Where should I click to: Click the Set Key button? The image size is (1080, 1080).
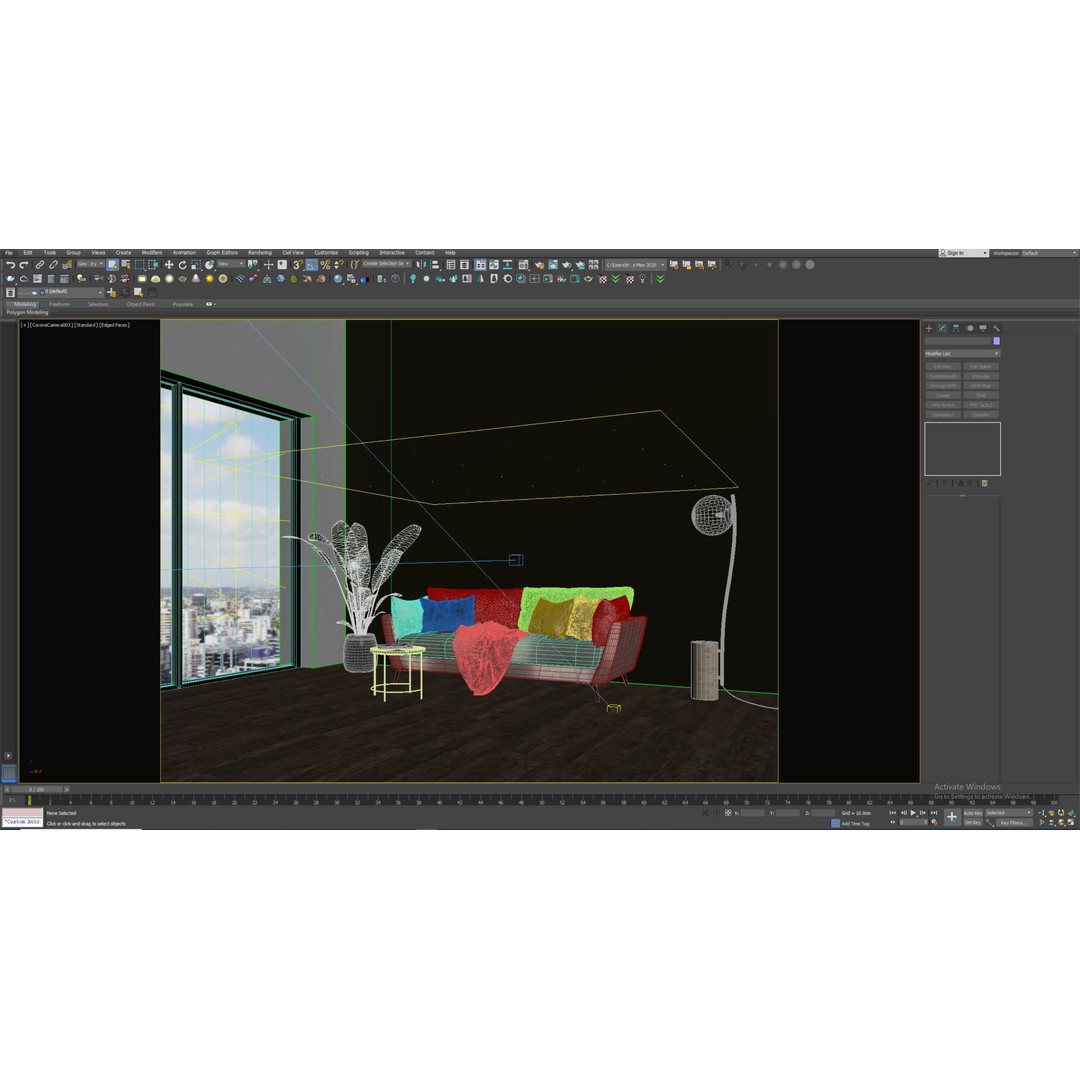973,822
